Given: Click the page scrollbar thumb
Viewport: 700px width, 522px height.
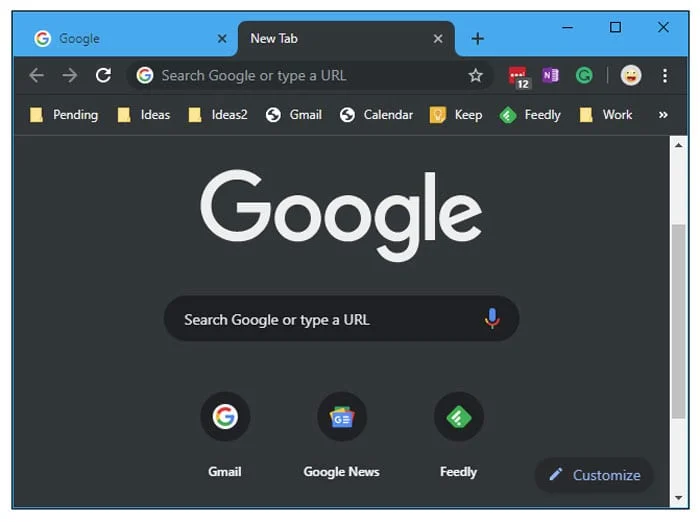Looking at the screenshot, I should [679, 321].
